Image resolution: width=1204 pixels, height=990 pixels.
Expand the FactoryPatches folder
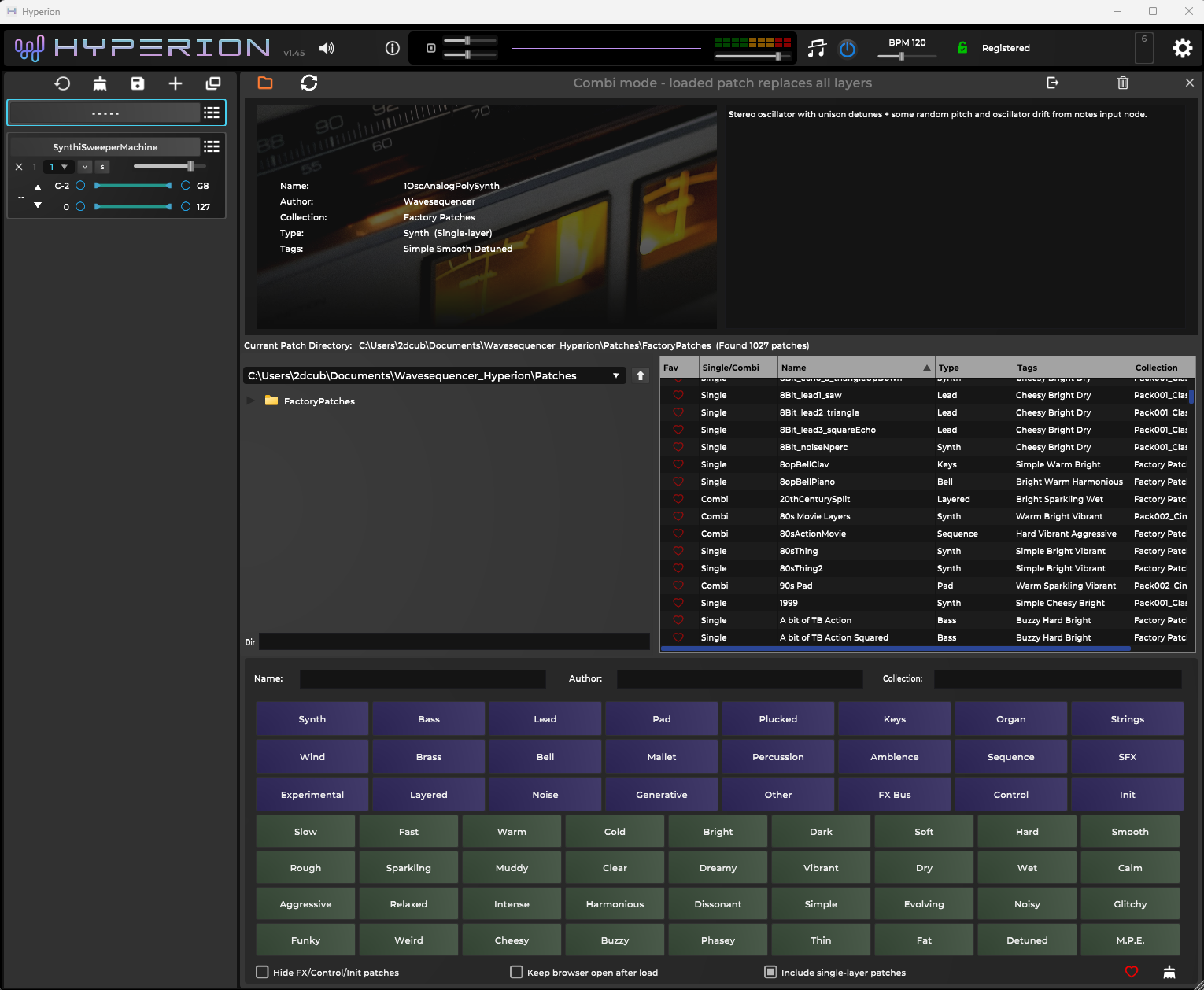(250, 401)
